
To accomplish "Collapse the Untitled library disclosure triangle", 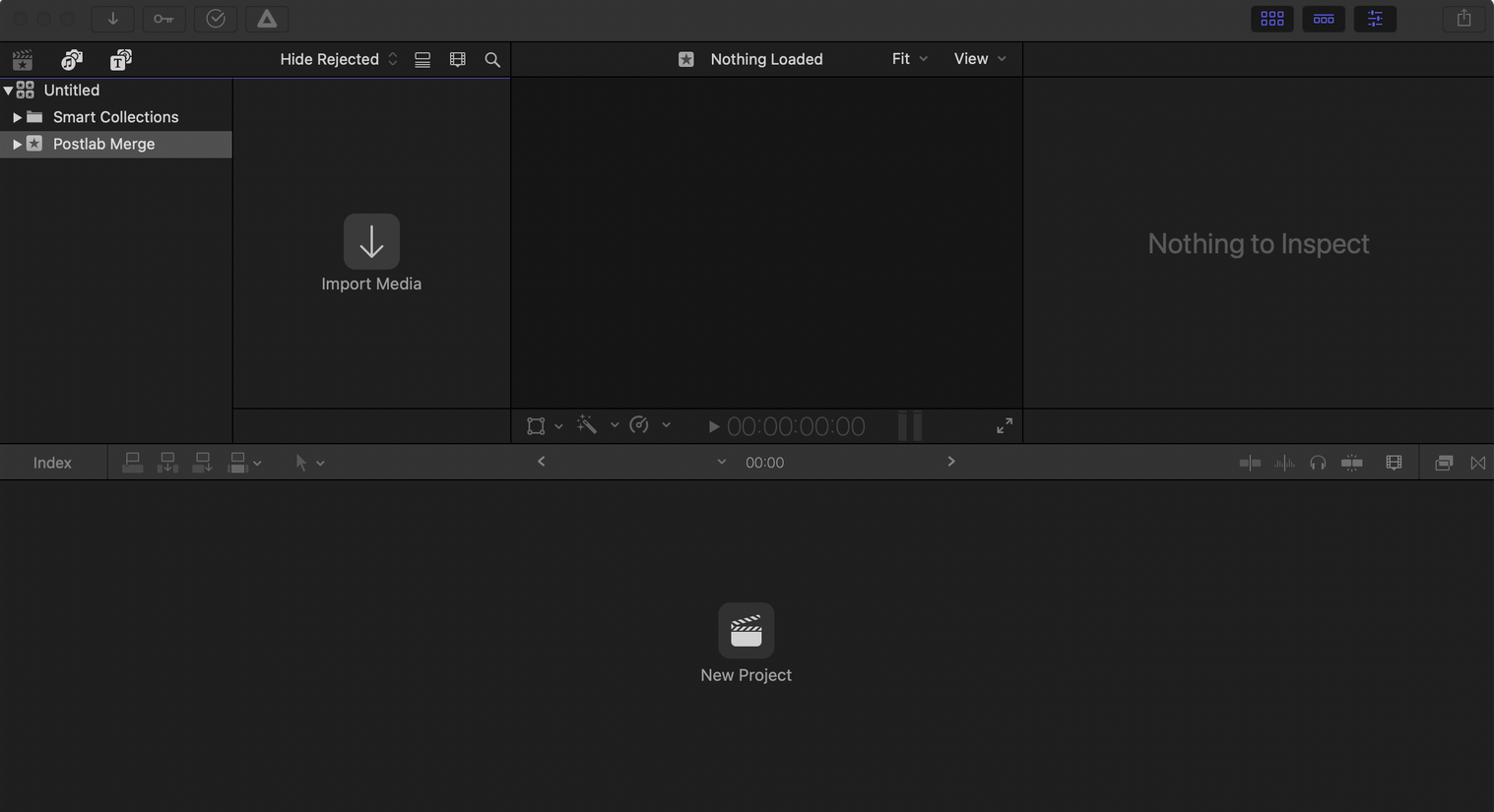I will [x=8, y=91].
